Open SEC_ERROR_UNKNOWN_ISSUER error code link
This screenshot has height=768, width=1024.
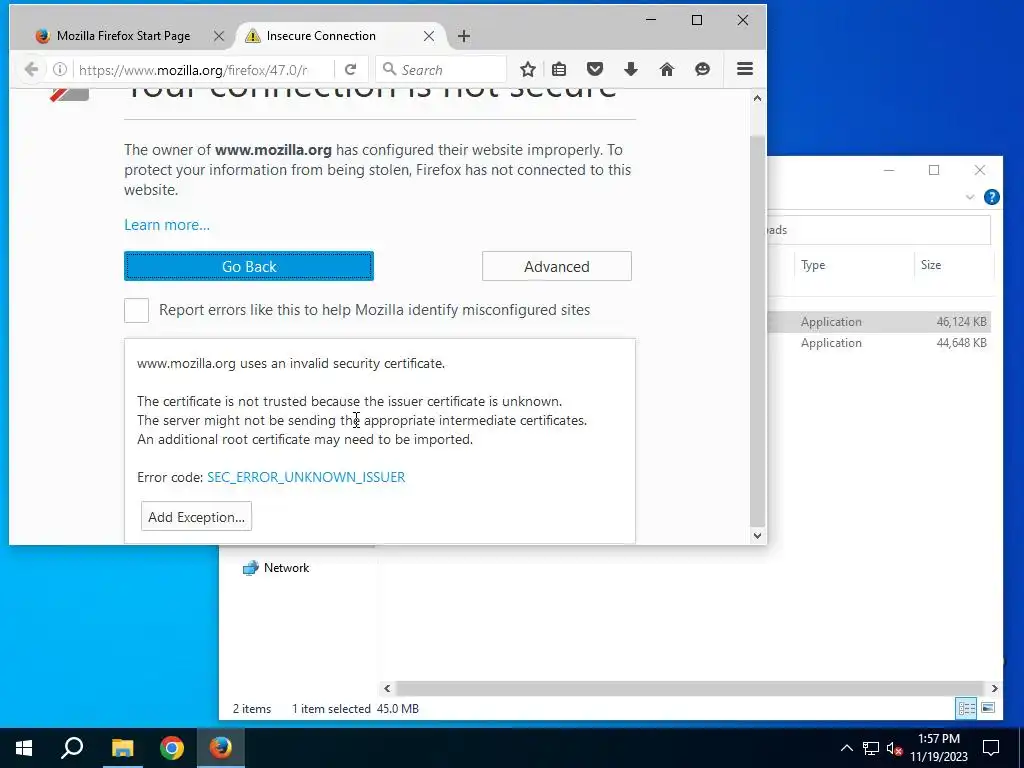[x=306, y=477]
